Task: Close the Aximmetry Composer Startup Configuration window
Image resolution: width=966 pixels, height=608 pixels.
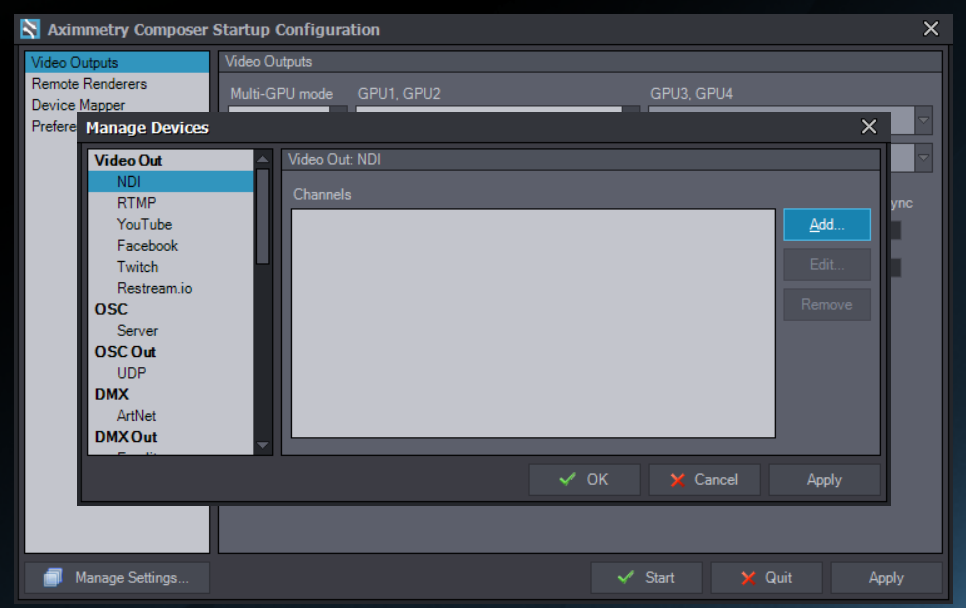Action: [x=931, y=28]
